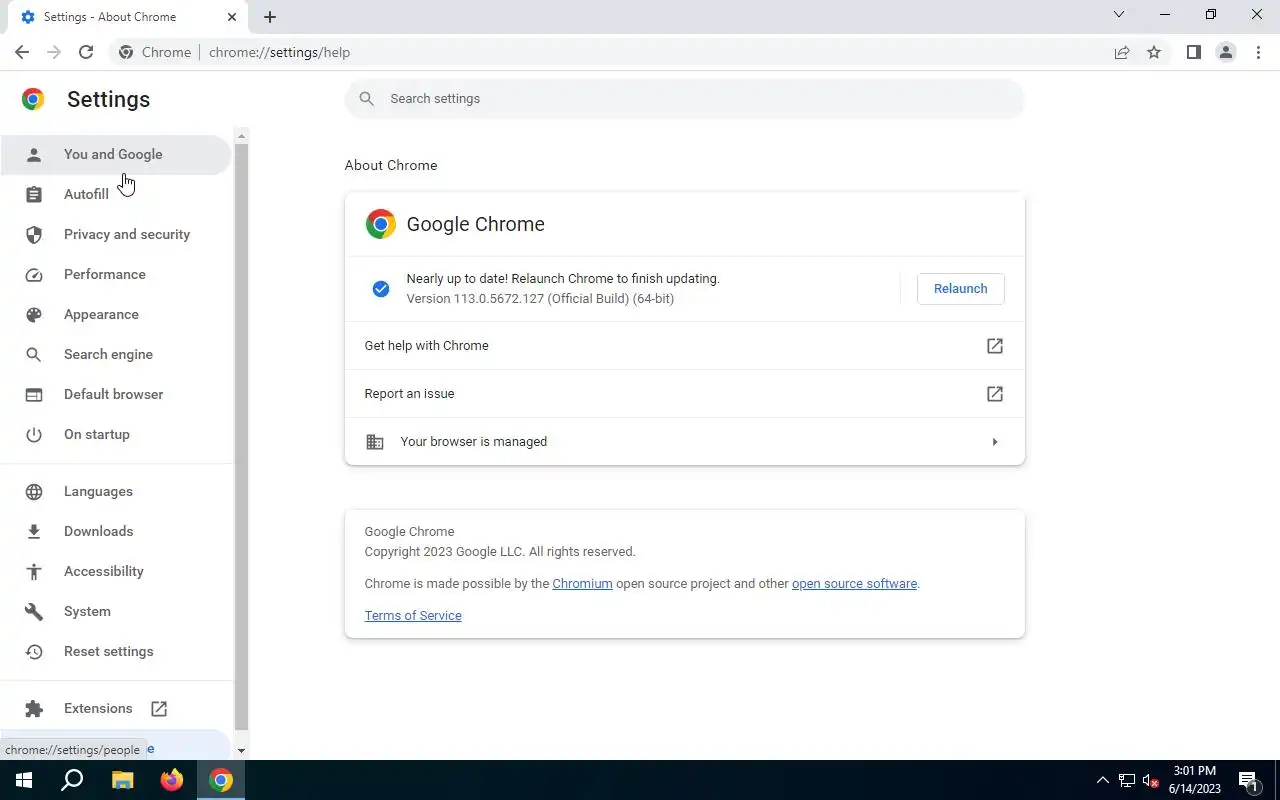Click the sidebar scroll down arrow
1280x800 pixels.
click(241, 750)
